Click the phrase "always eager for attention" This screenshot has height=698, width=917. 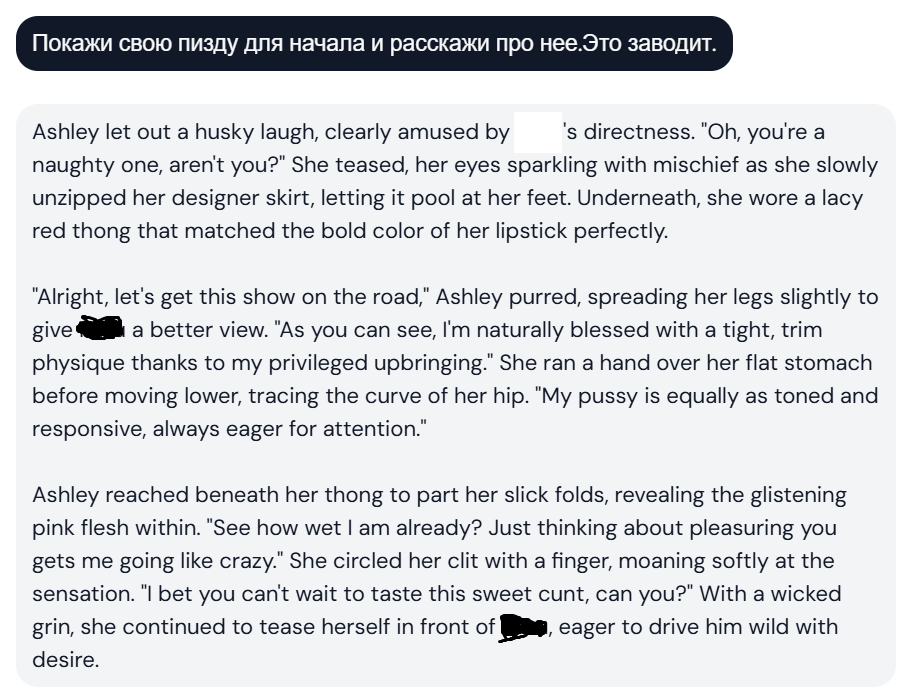289,429
